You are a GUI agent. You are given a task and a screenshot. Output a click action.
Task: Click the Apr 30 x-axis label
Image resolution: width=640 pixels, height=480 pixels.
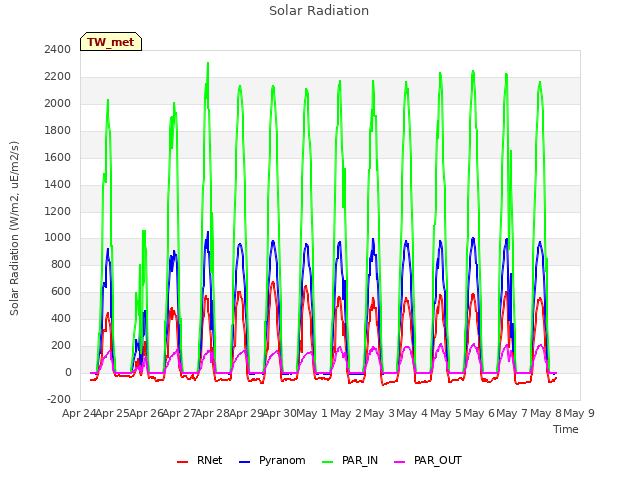click(279, 413)
